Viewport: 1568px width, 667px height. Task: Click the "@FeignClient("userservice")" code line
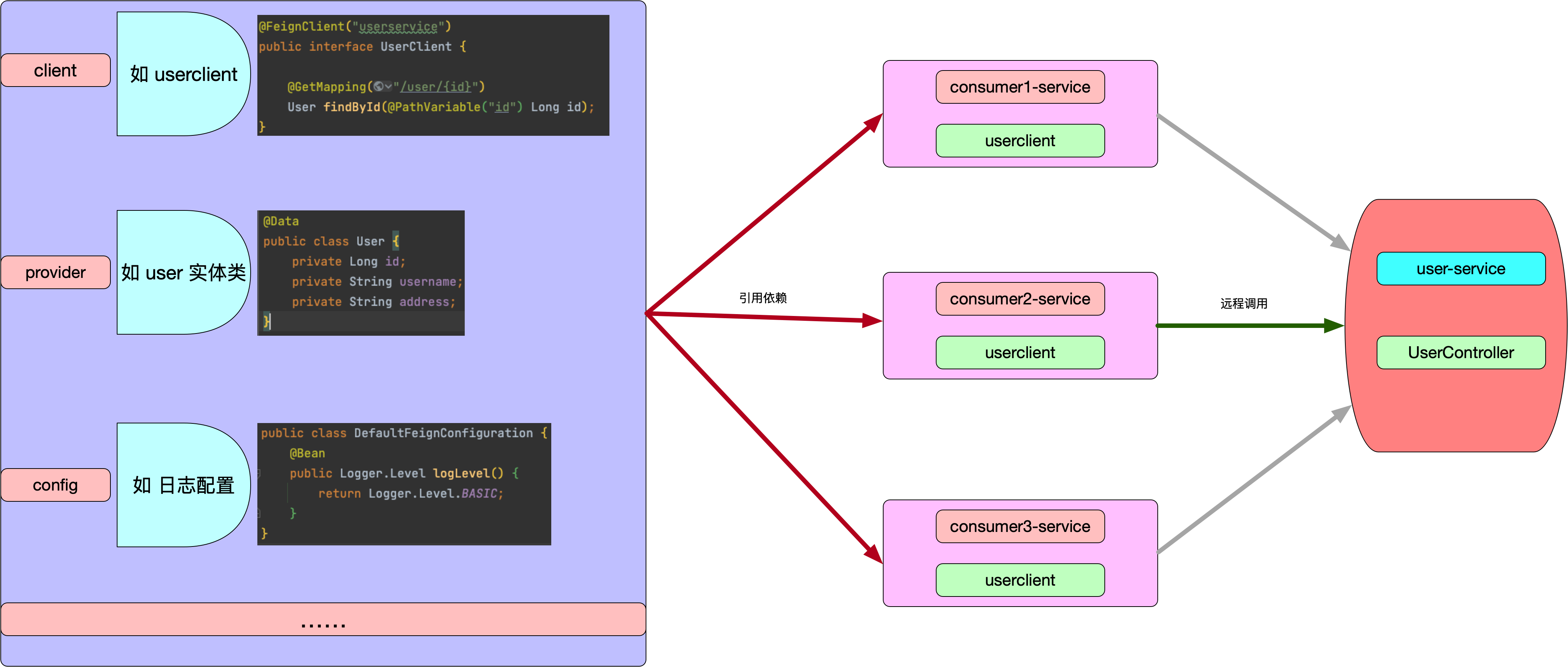(355, 26)
